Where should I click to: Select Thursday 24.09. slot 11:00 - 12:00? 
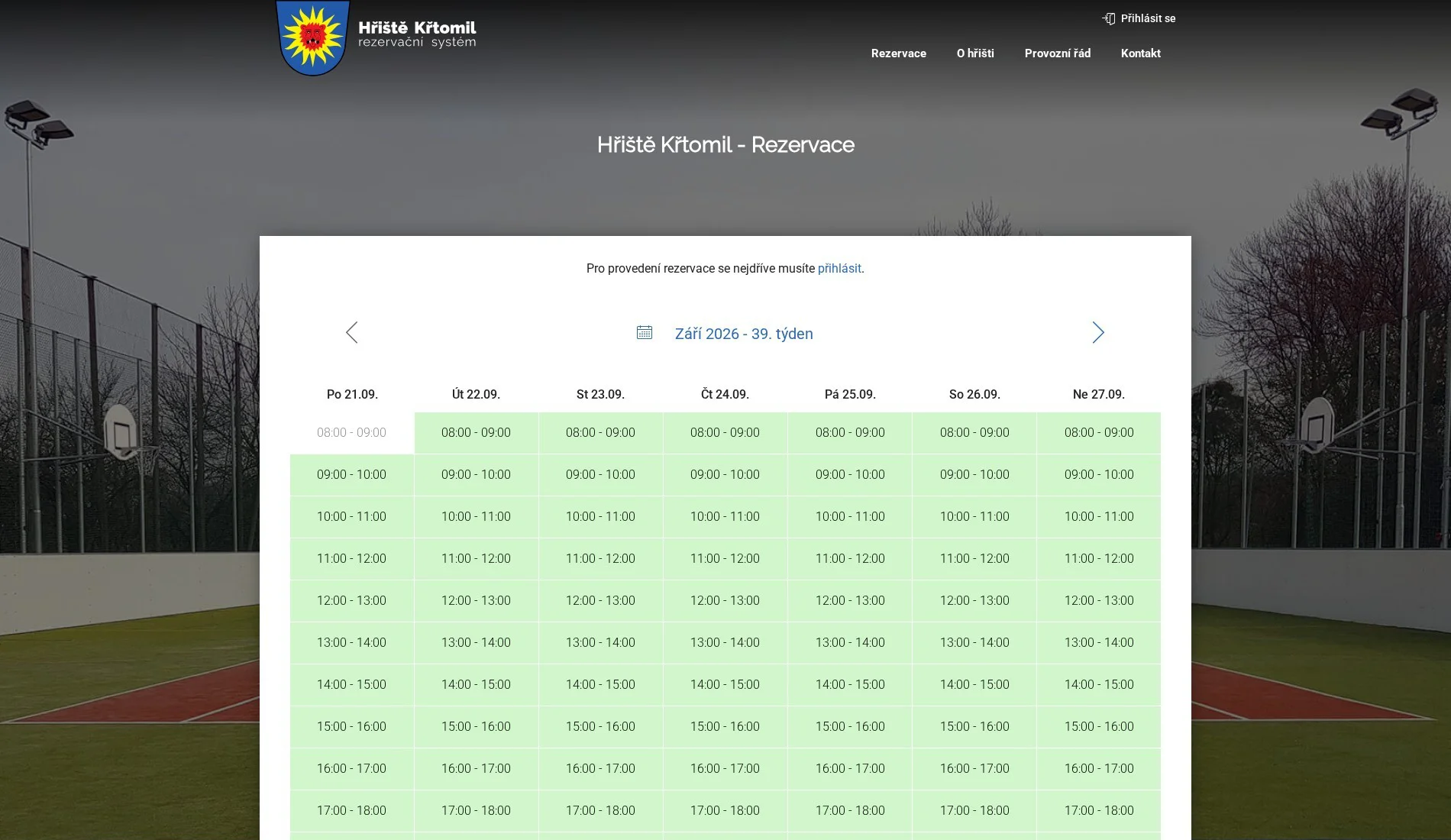[x=725, y=559]
